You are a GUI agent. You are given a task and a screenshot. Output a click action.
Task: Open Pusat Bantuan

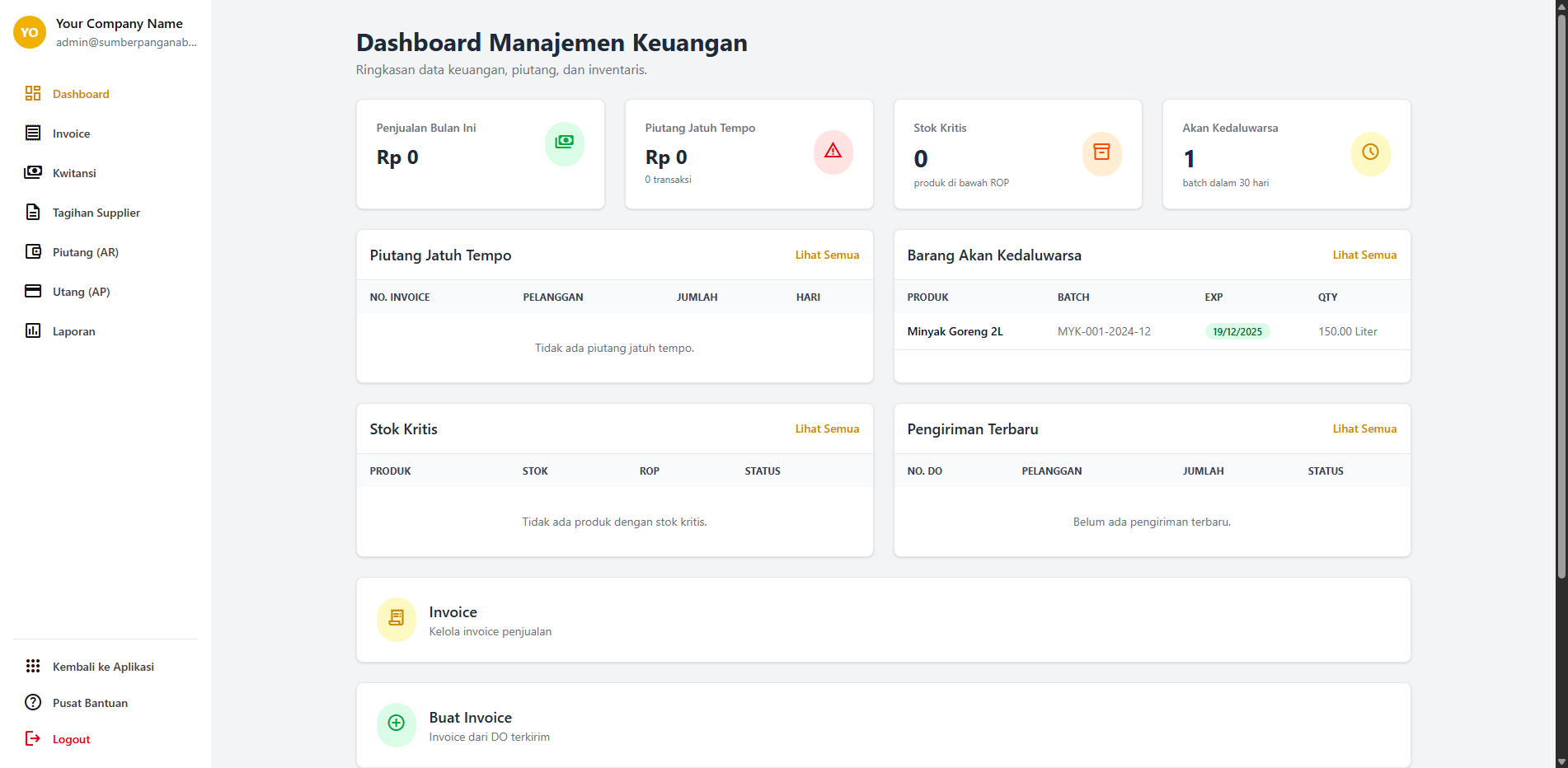coord(89,702)
